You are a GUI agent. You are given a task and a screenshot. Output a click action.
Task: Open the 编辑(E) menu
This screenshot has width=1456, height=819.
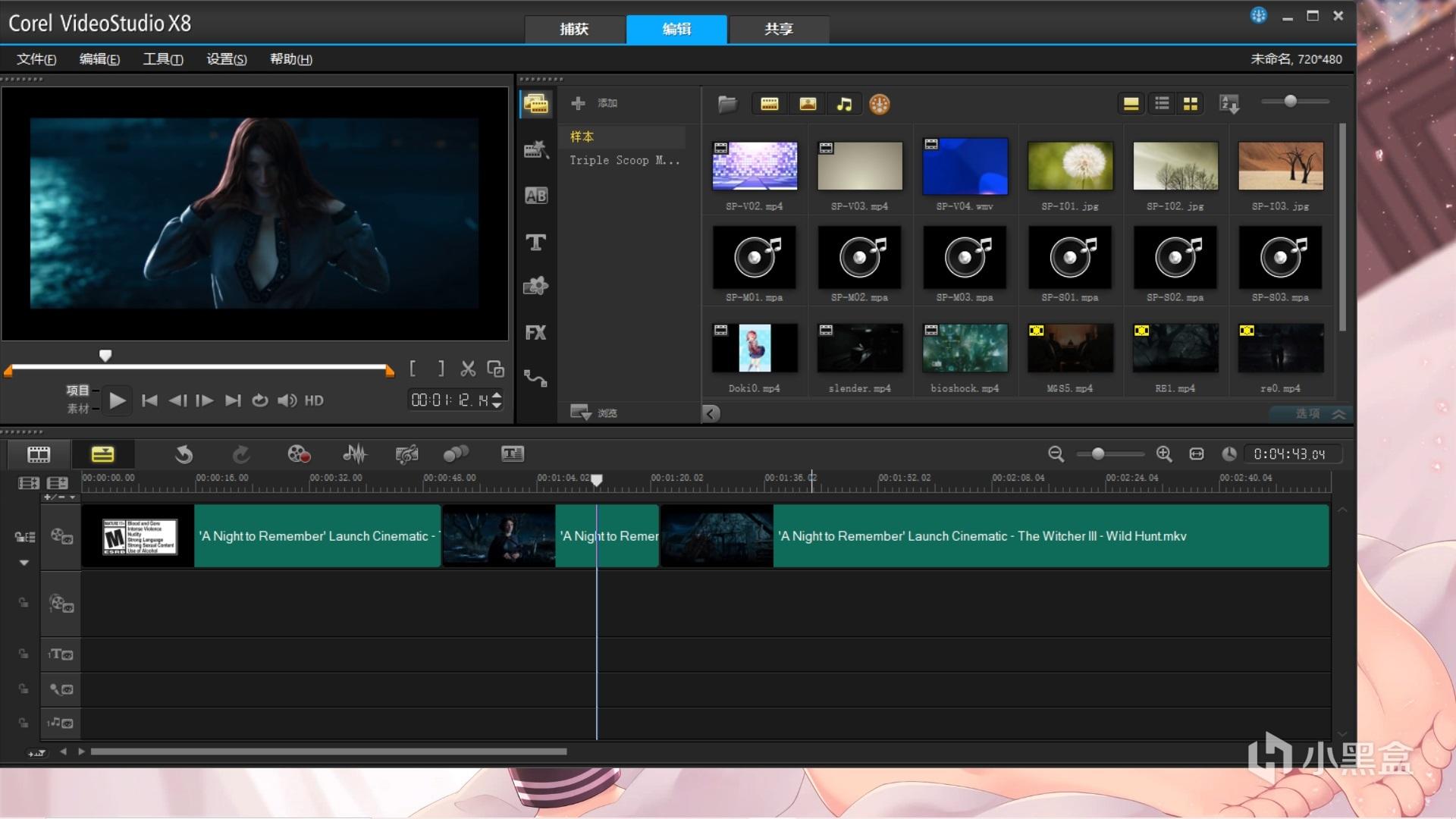tap(99, 59)
